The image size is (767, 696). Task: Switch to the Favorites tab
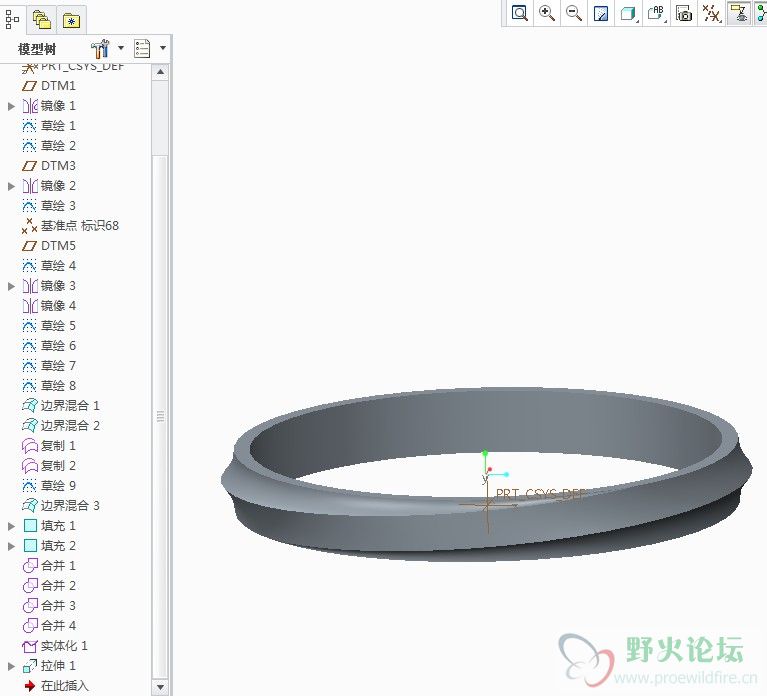click(71, 21)
